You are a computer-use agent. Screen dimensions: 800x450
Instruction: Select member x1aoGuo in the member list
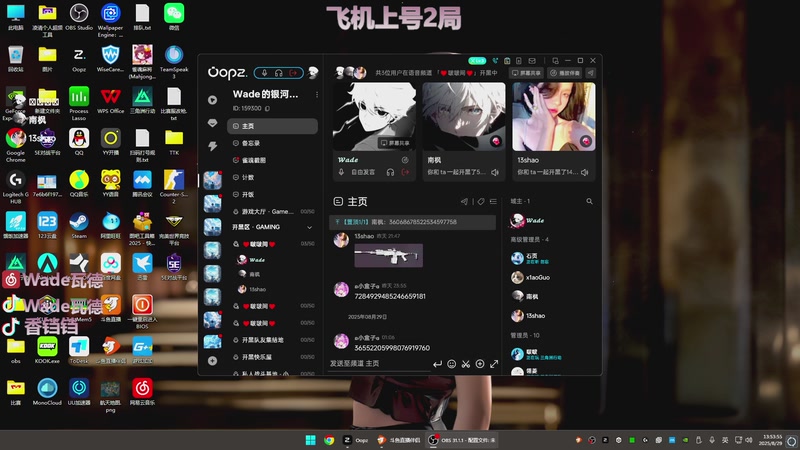pos(531,278)
